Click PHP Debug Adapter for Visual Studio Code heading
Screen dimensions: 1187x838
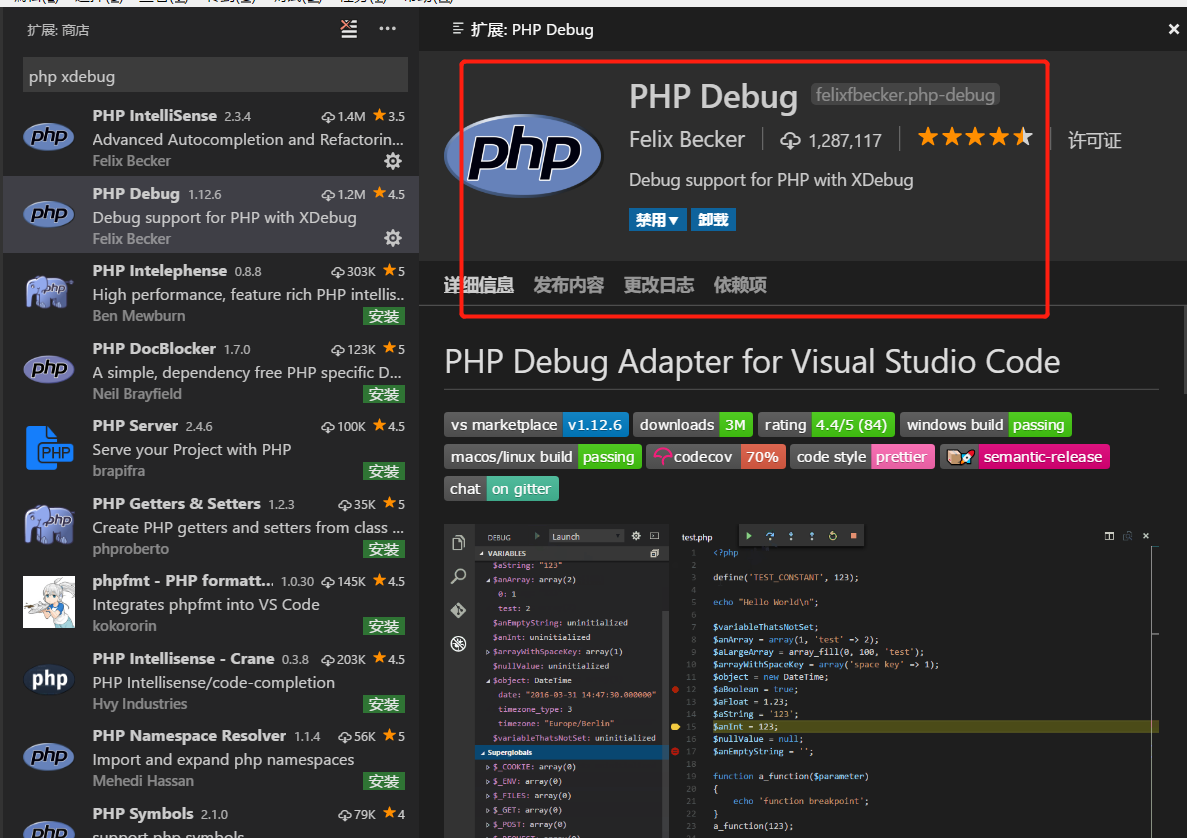[752, 362]
